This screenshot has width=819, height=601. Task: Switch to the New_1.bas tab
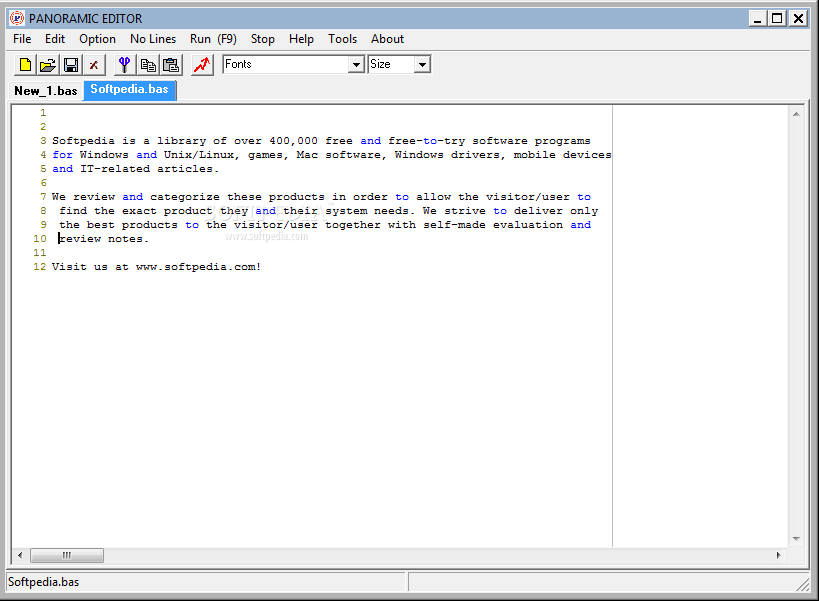46,91
